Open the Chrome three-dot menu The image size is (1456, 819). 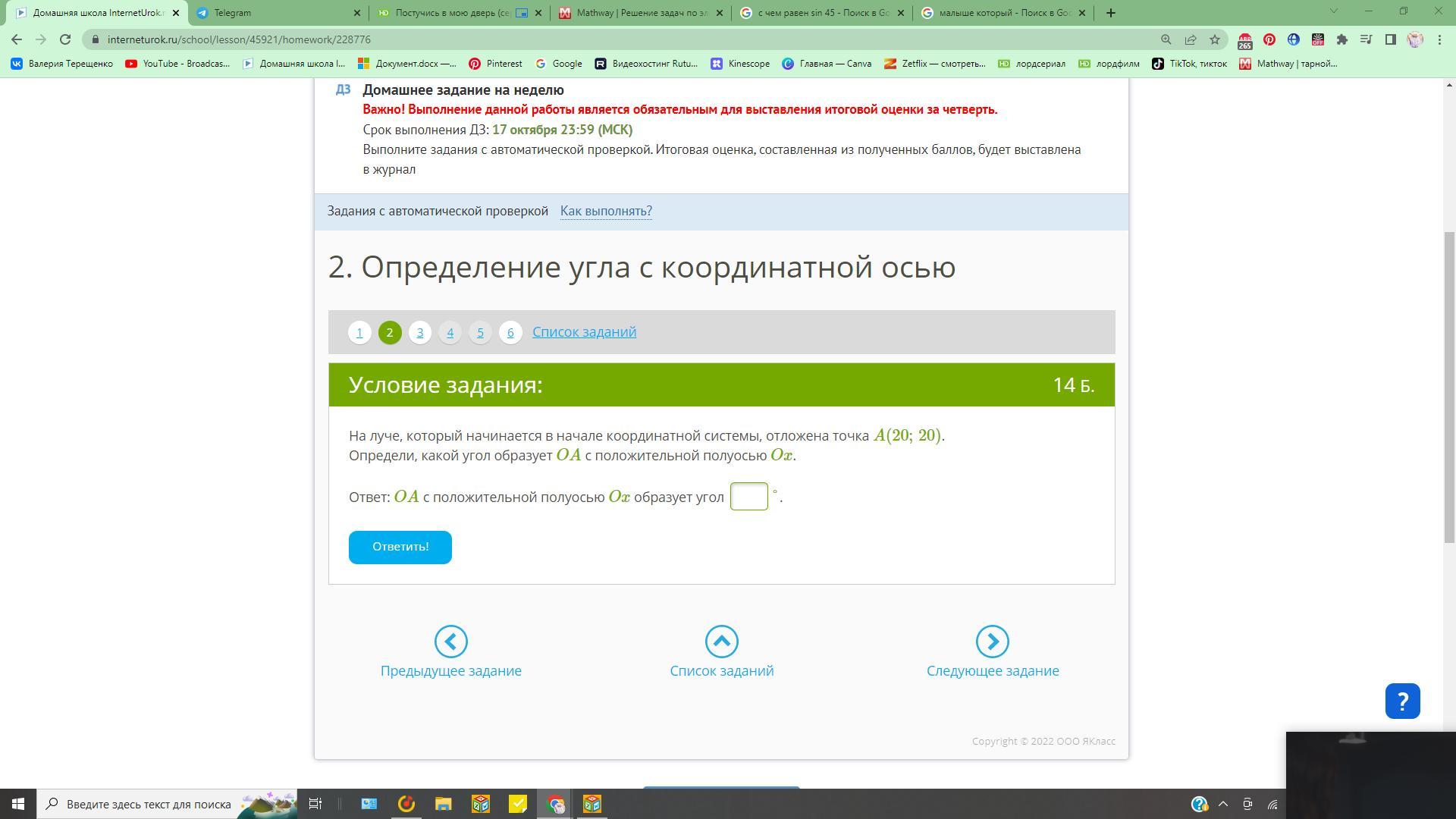click(x=1439, y=39)
